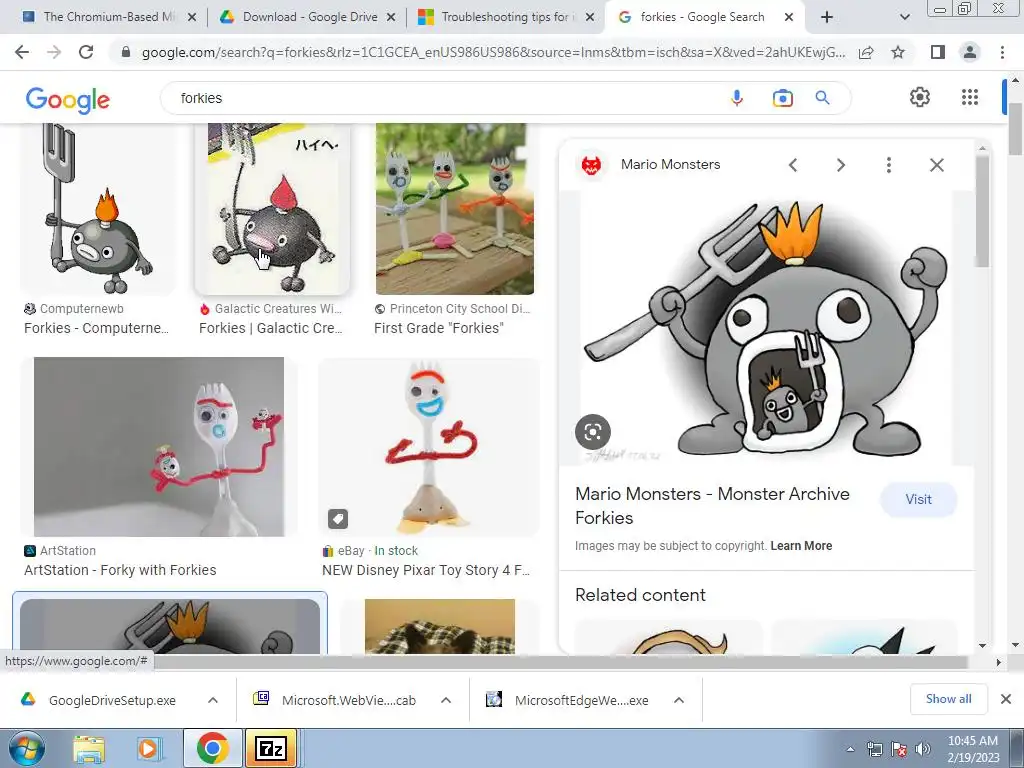Open the Action Center flag tray icon

(899, 749)
